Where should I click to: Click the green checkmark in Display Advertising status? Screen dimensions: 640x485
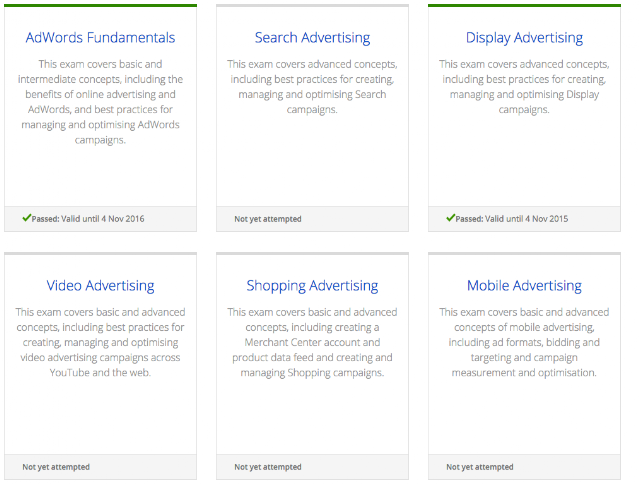pyautogui.click(x=450, y=218)
